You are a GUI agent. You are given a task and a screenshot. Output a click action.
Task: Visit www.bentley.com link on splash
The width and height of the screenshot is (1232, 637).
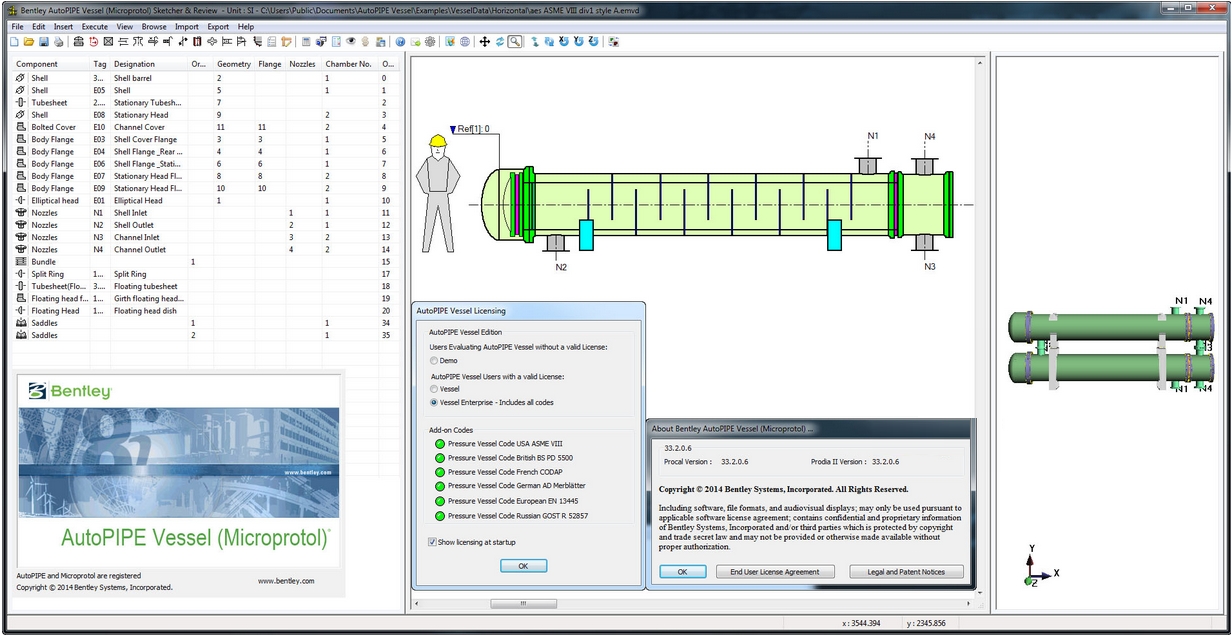click(x=286, y=580)
